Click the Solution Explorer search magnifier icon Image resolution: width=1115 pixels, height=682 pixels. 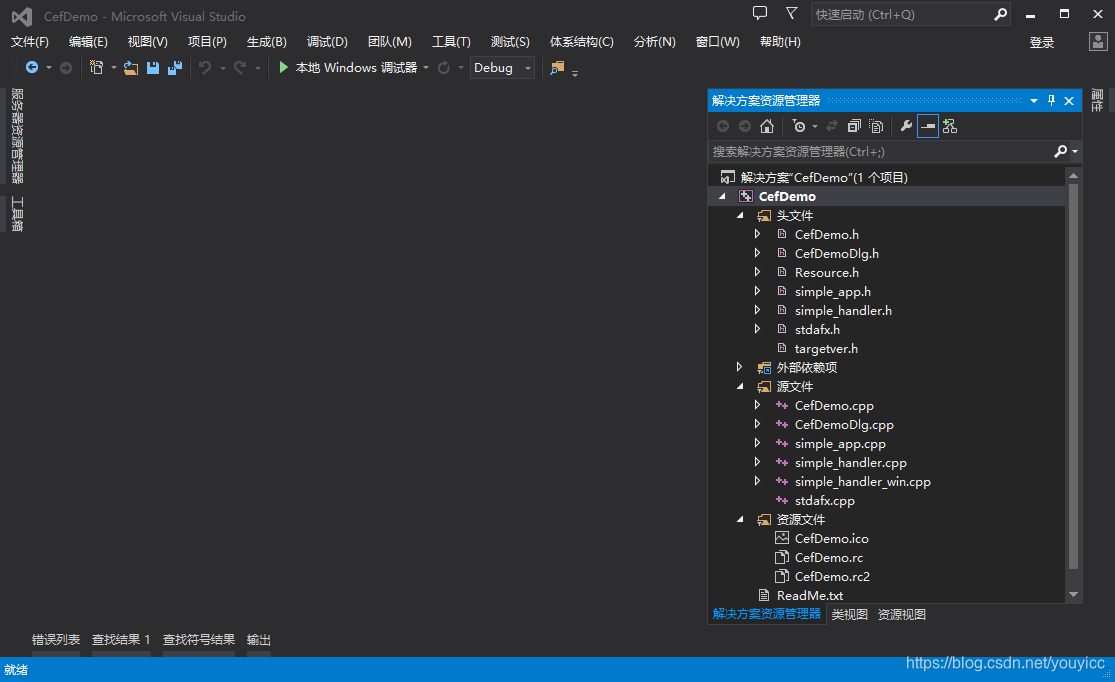point(1060,151)
